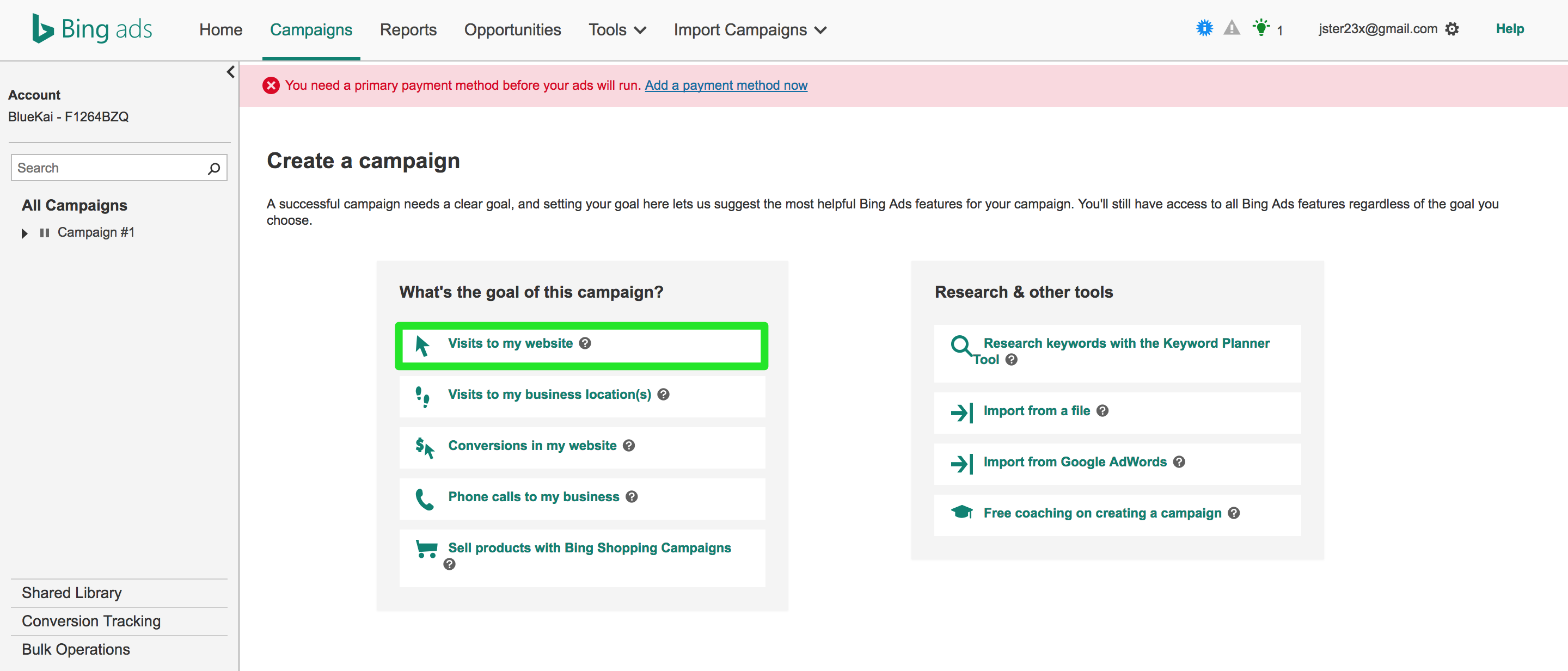Click help icon next to Visits to my website
The image size is (1568, 671).
585,343
